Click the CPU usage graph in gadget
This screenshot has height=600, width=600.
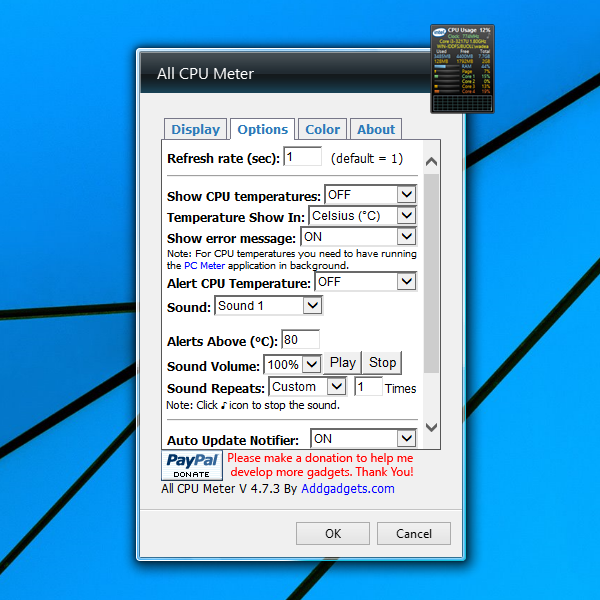click(x=462, y=103)
